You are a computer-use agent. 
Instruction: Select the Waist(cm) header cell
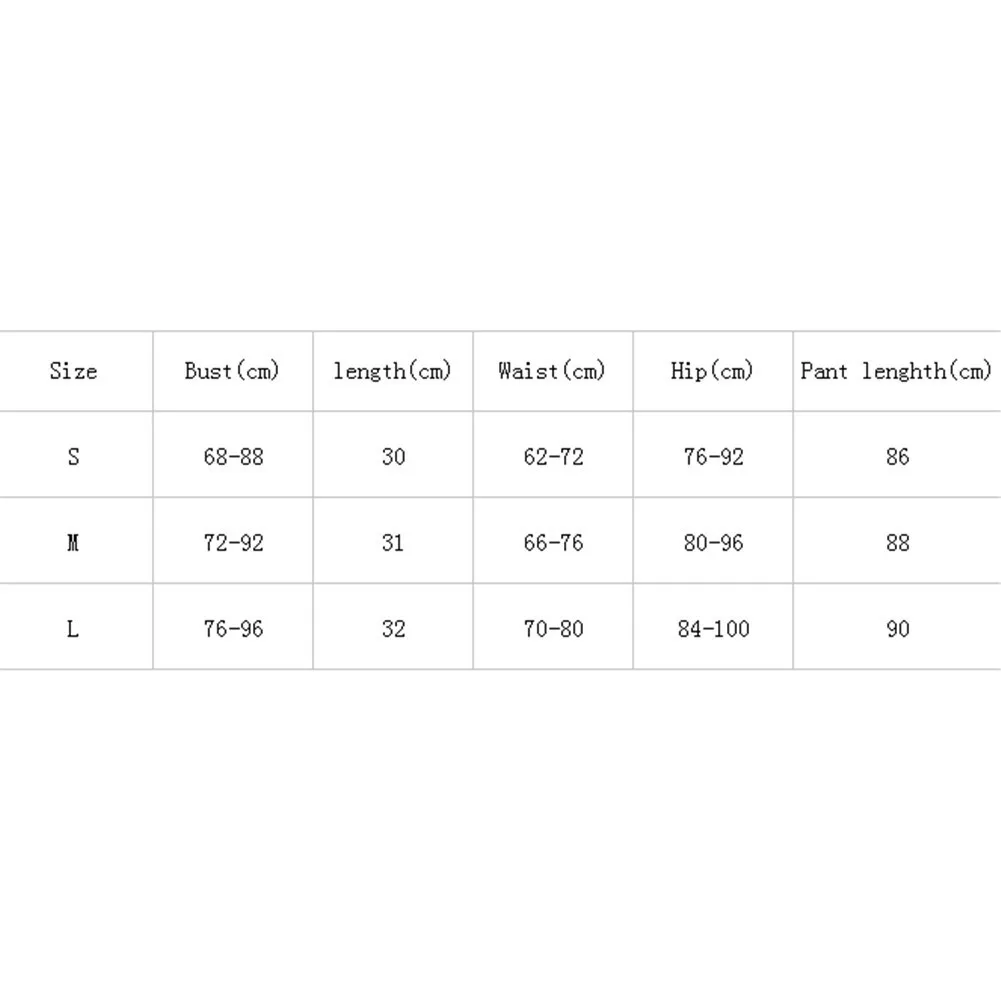(x=553, y=371)
